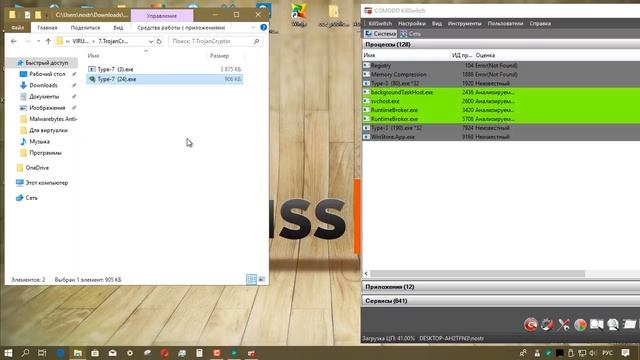Open the Для виртуалки folder

[48, 130]
